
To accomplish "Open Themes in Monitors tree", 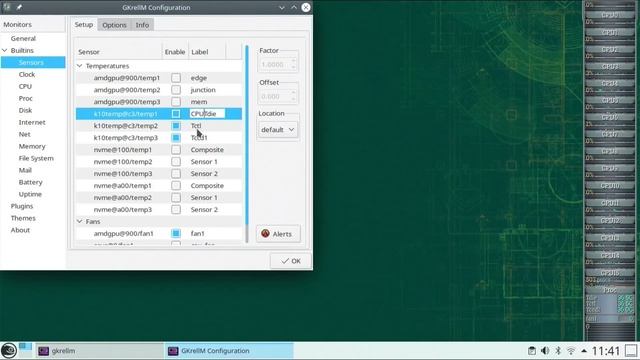I will pos(23,218).
